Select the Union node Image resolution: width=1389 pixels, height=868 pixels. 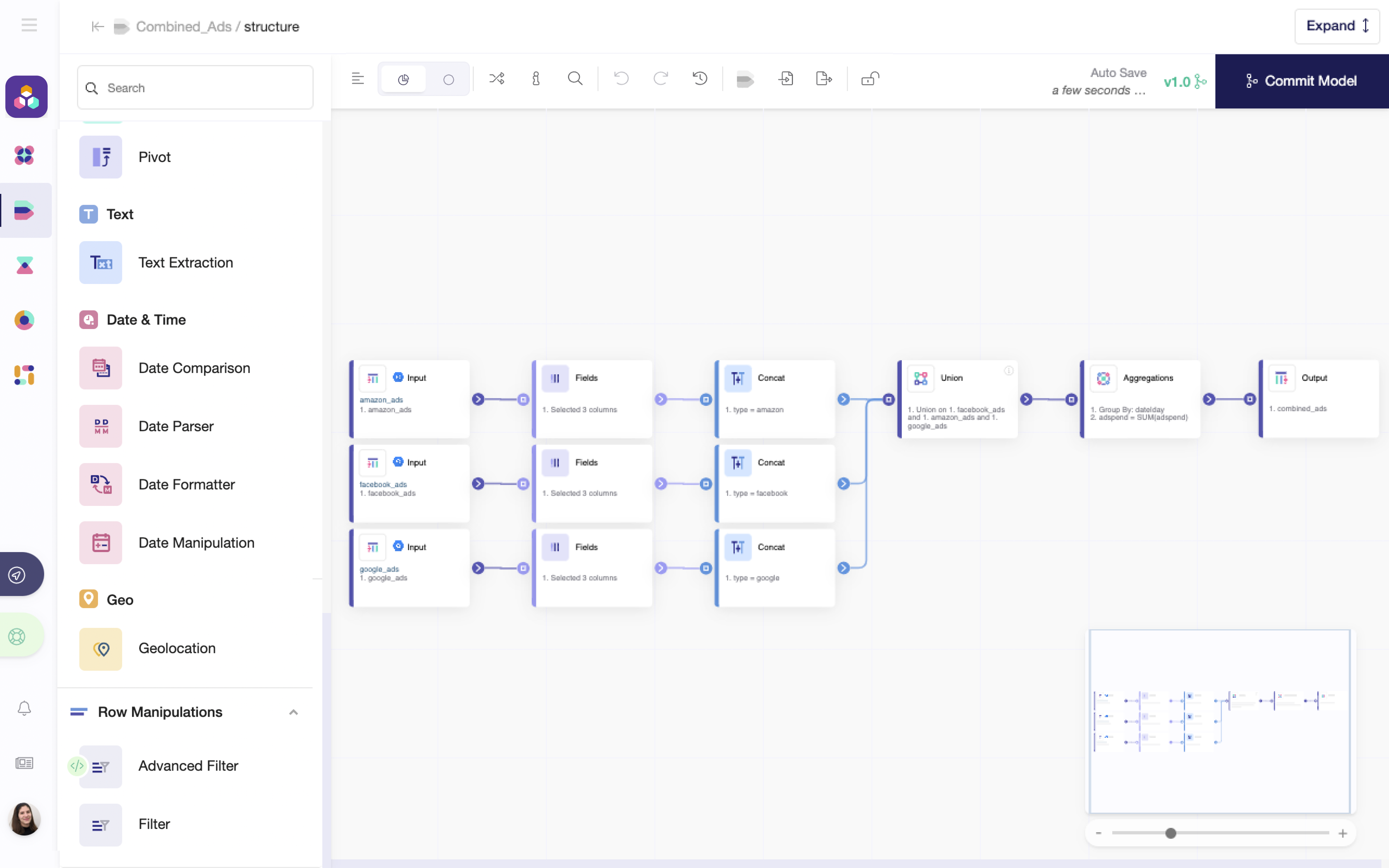[x=957, y=399]
